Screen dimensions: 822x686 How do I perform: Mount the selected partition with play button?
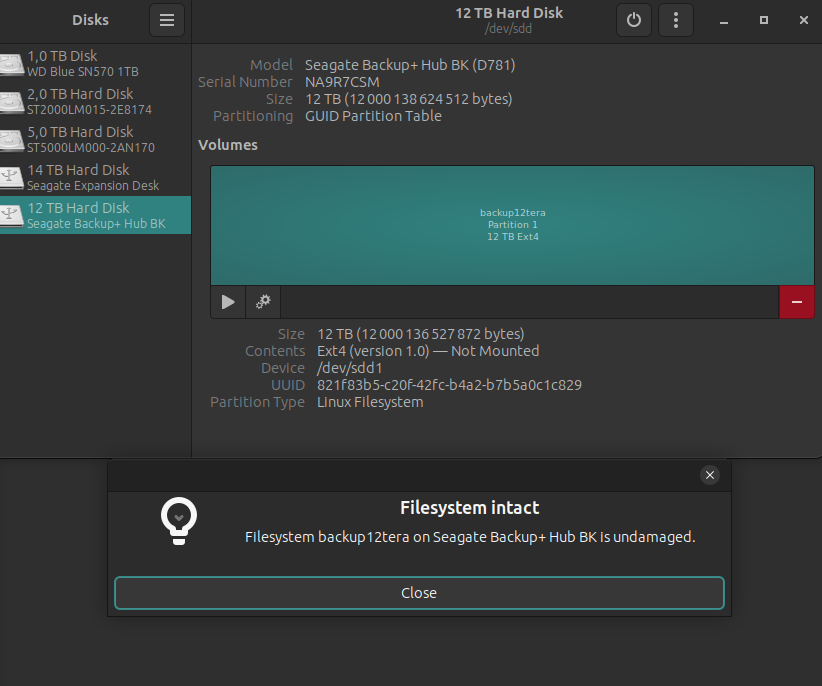[228, 301]
